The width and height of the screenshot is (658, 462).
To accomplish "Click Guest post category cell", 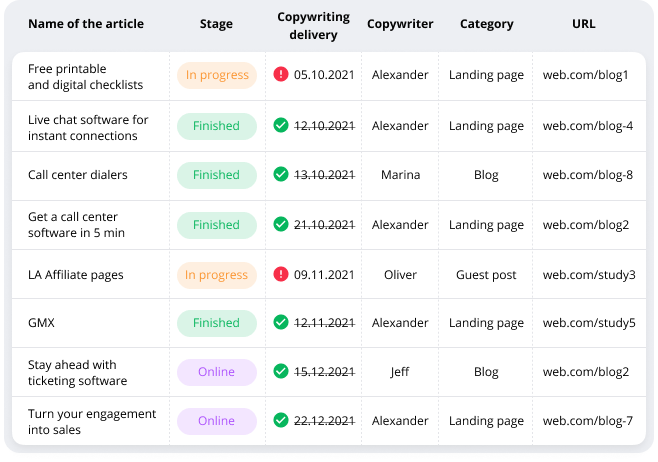I will tap(486, 275).
